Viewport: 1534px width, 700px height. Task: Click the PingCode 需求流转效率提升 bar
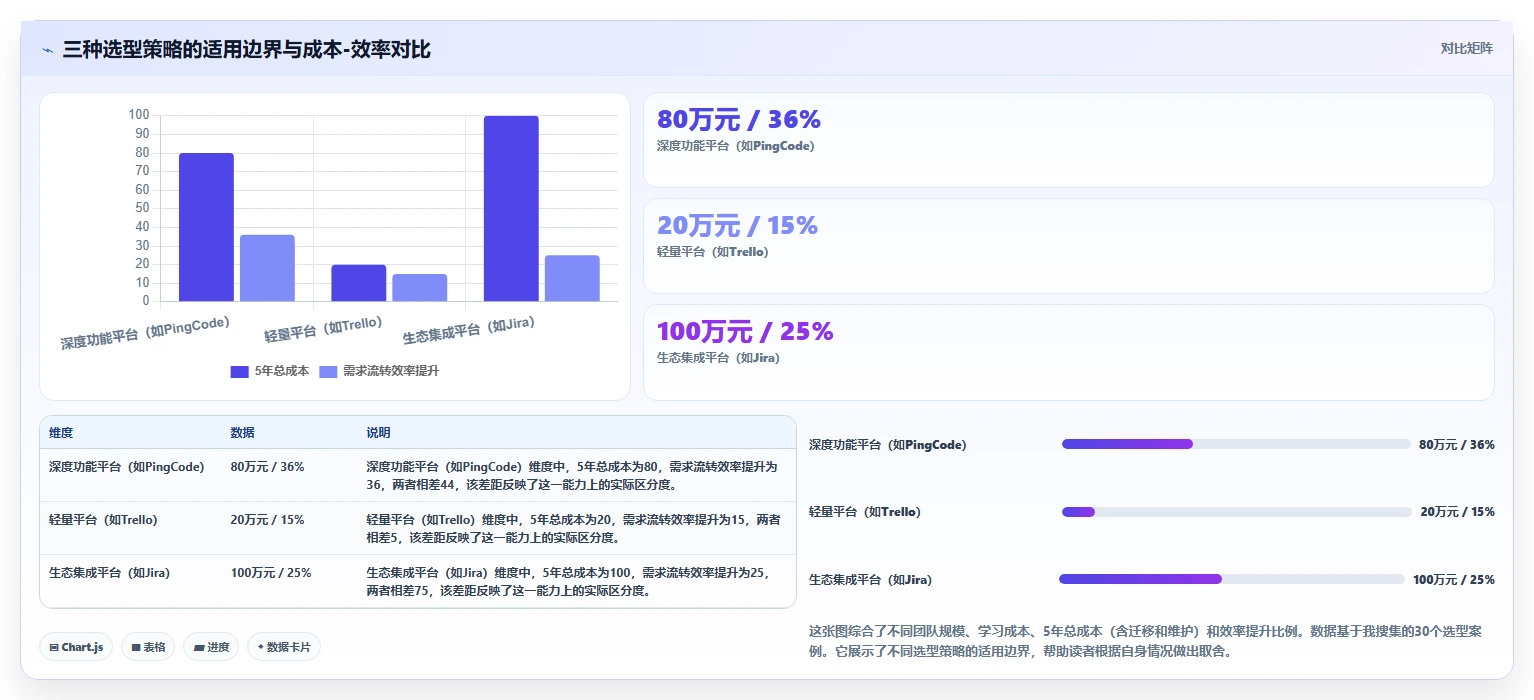coord(267,268)
